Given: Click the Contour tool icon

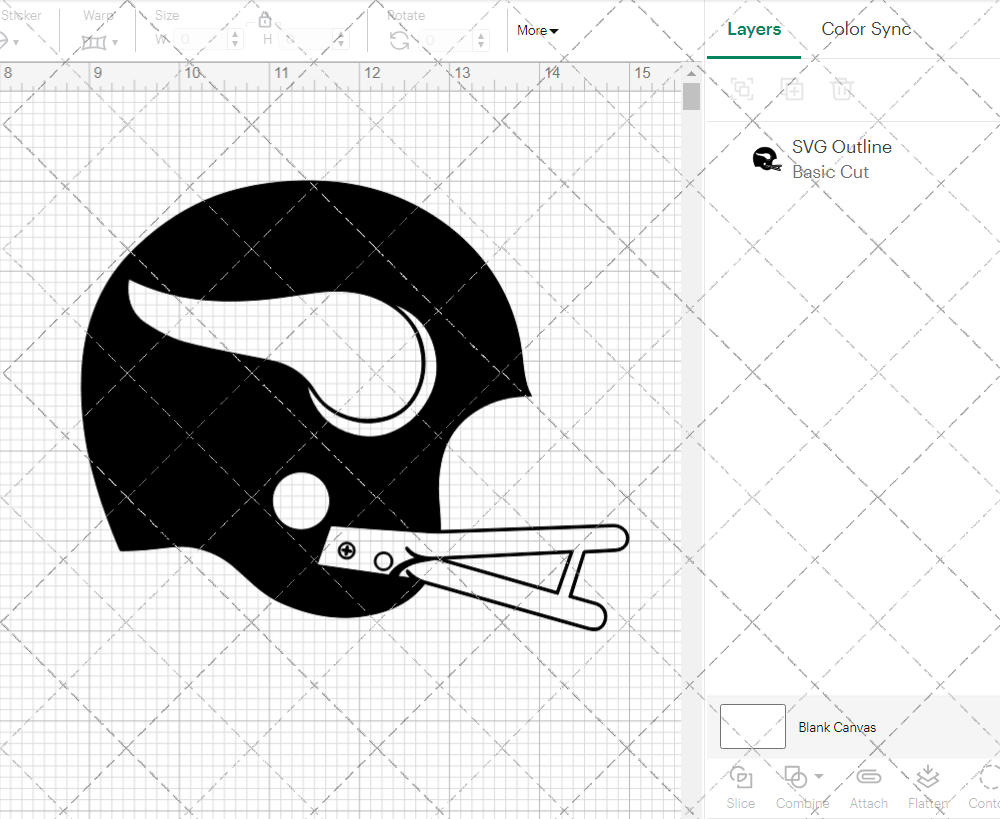Looking at the screenshot, I should pos(989,778).
